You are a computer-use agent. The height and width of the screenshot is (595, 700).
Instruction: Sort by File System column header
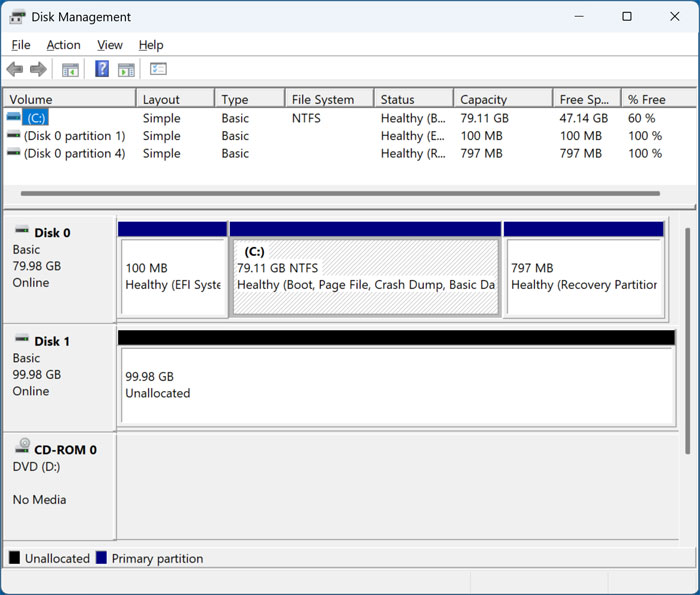329,99
